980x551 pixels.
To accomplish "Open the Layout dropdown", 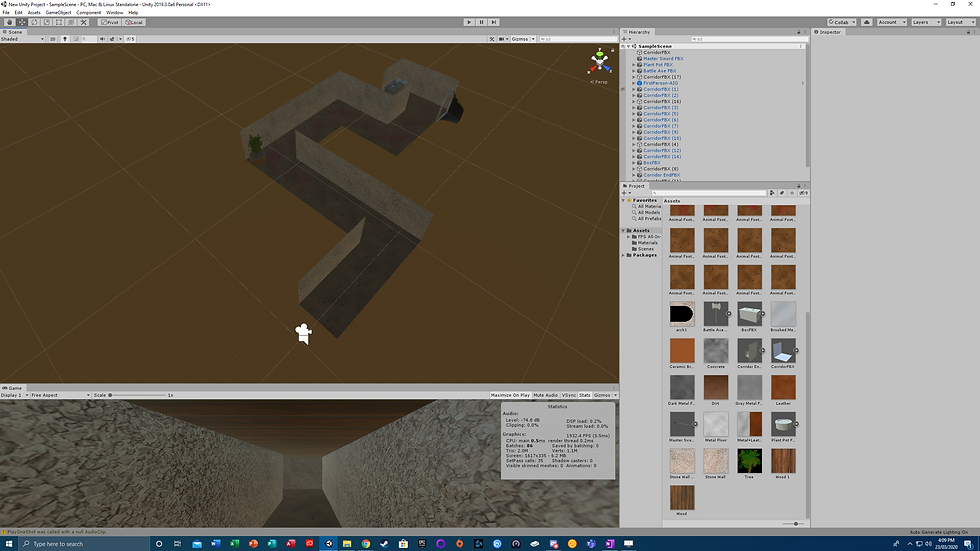I will click(x=959, y=22).
